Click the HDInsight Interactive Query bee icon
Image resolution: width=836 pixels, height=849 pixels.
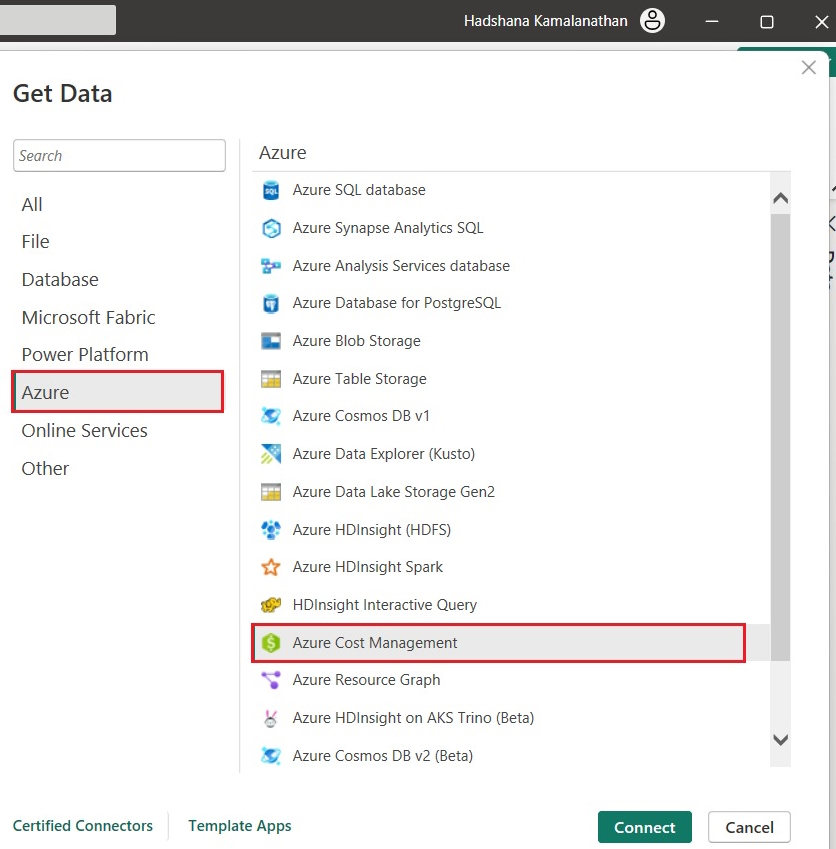pos(271,605)
